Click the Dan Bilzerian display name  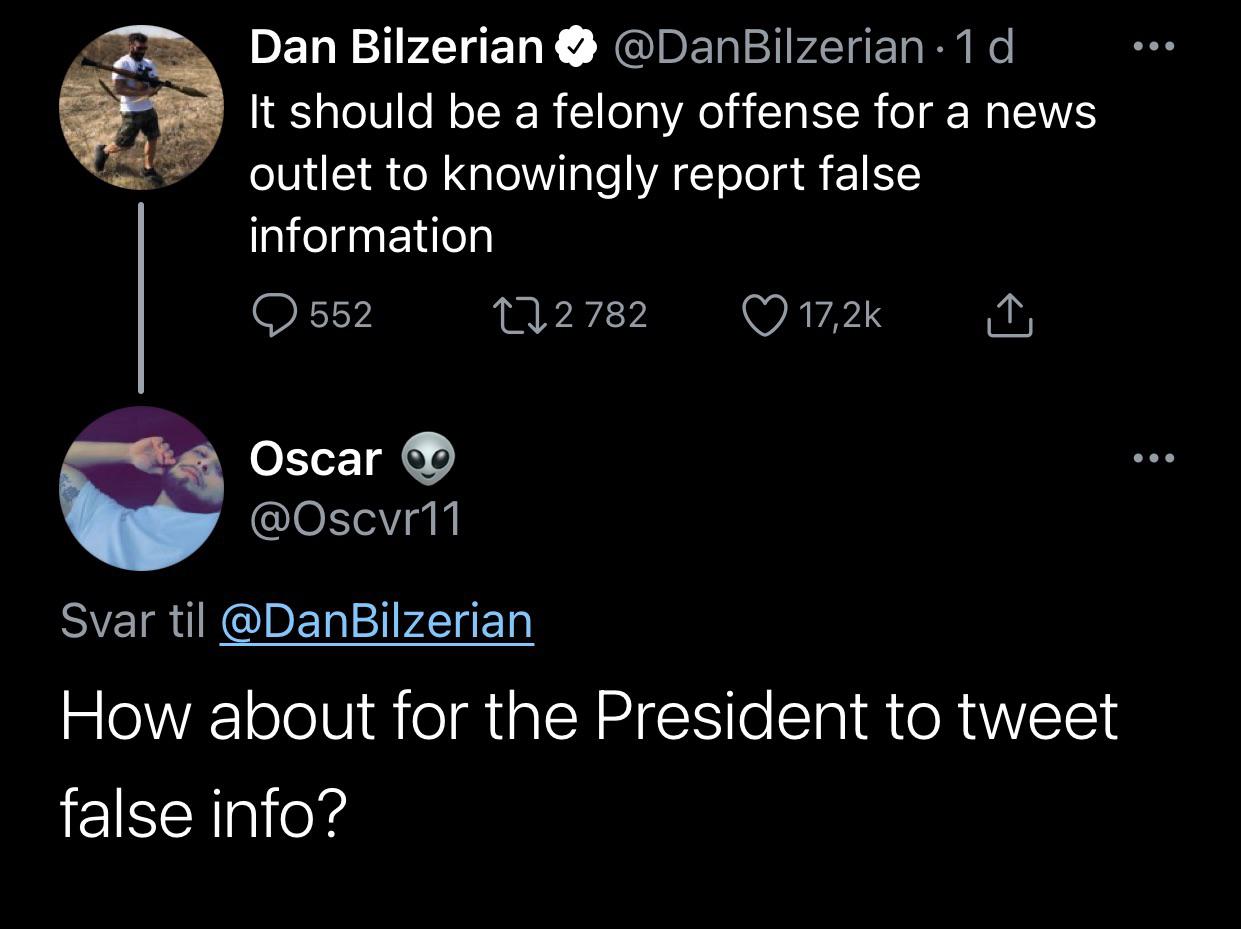(x=396, y=47)
